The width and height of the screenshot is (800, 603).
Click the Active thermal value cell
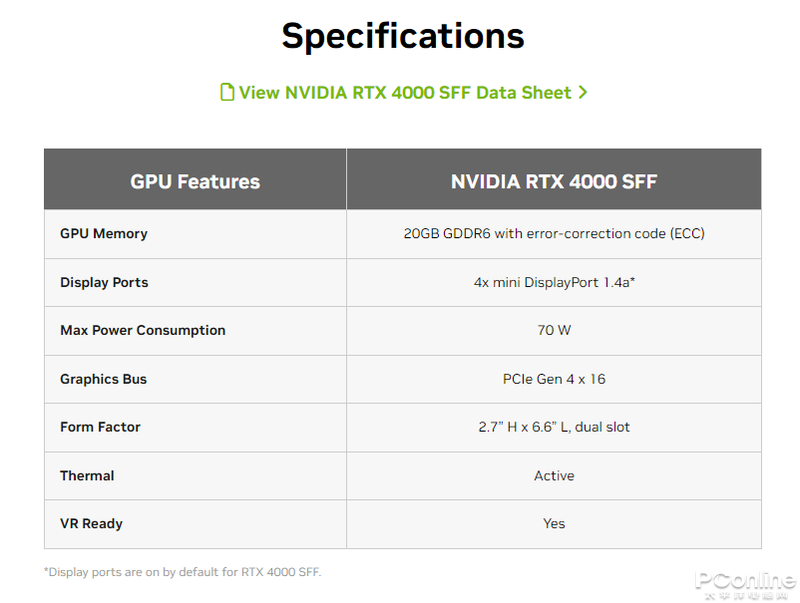tap(554, 475)
